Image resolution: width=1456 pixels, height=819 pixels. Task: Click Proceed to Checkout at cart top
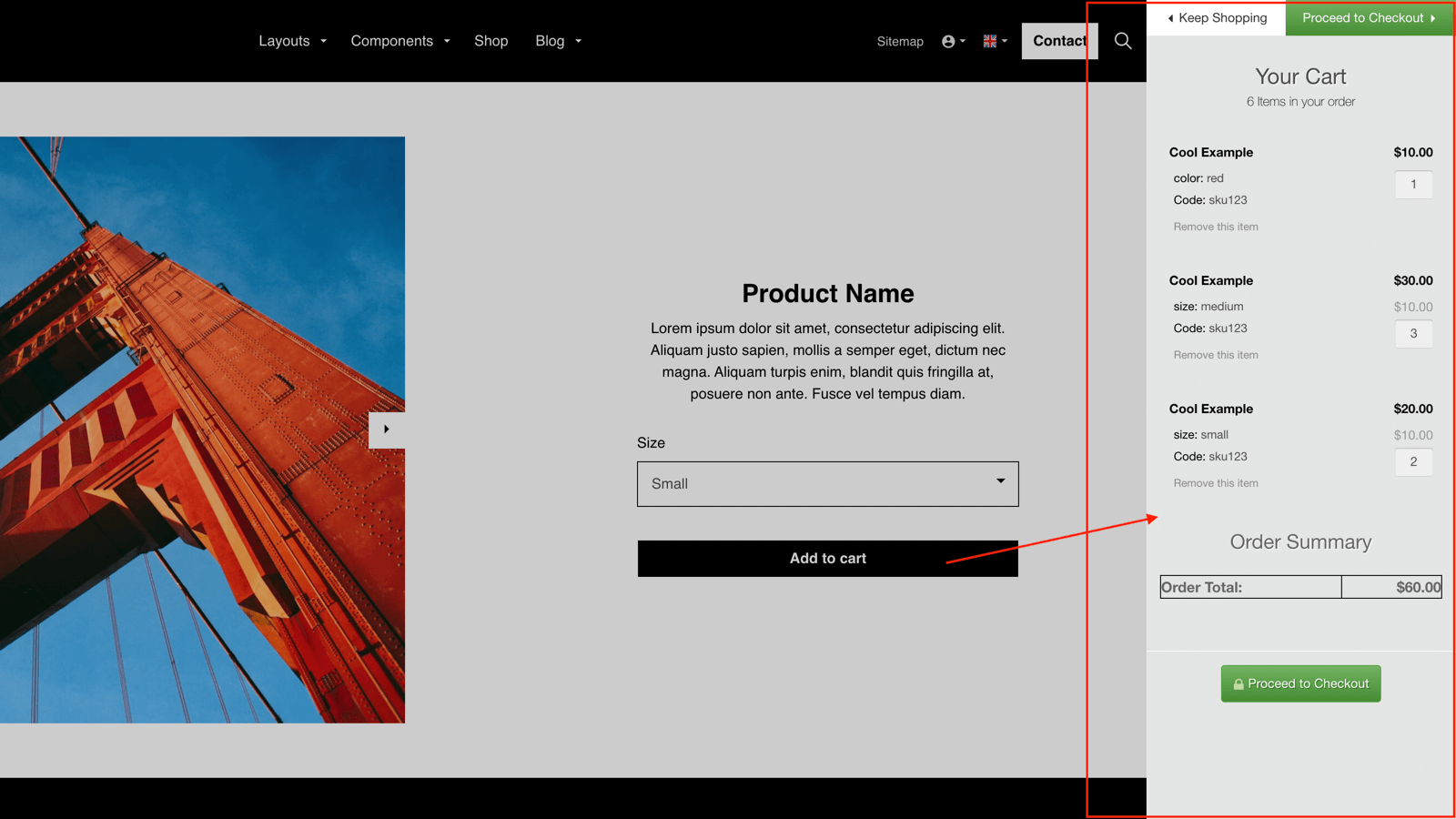1362,17
